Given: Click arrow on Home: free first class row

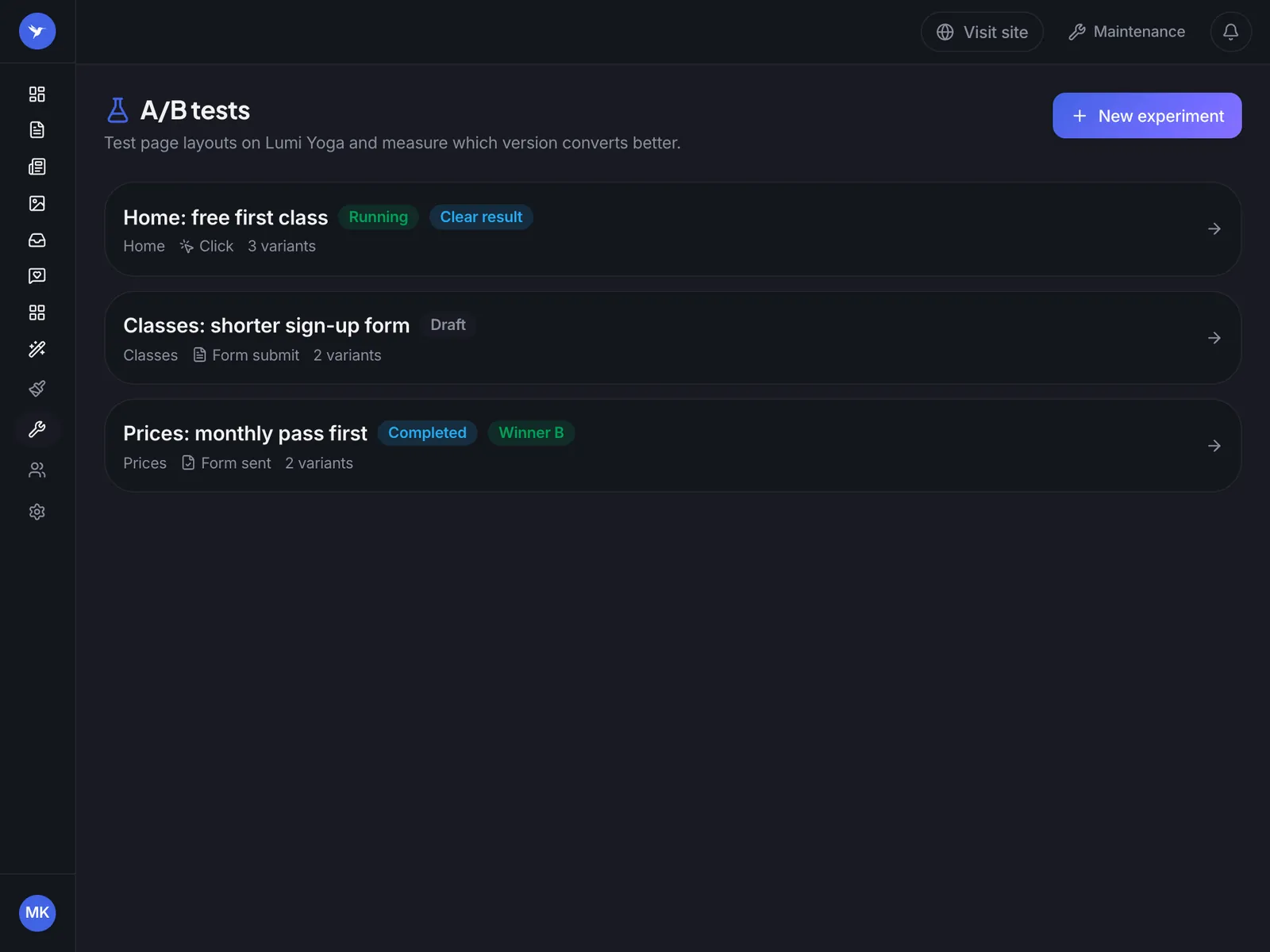Looking at the screenshot, I should pyautogui.click(x=1214, y=229).
